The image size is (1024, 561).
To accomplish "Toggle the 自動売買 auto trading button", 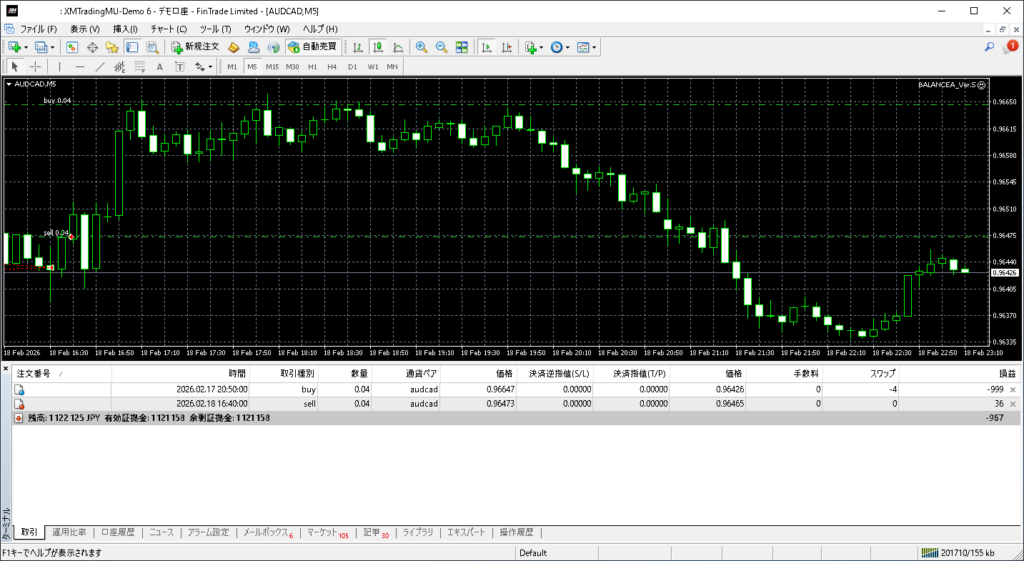I will [x=313, y=47].
